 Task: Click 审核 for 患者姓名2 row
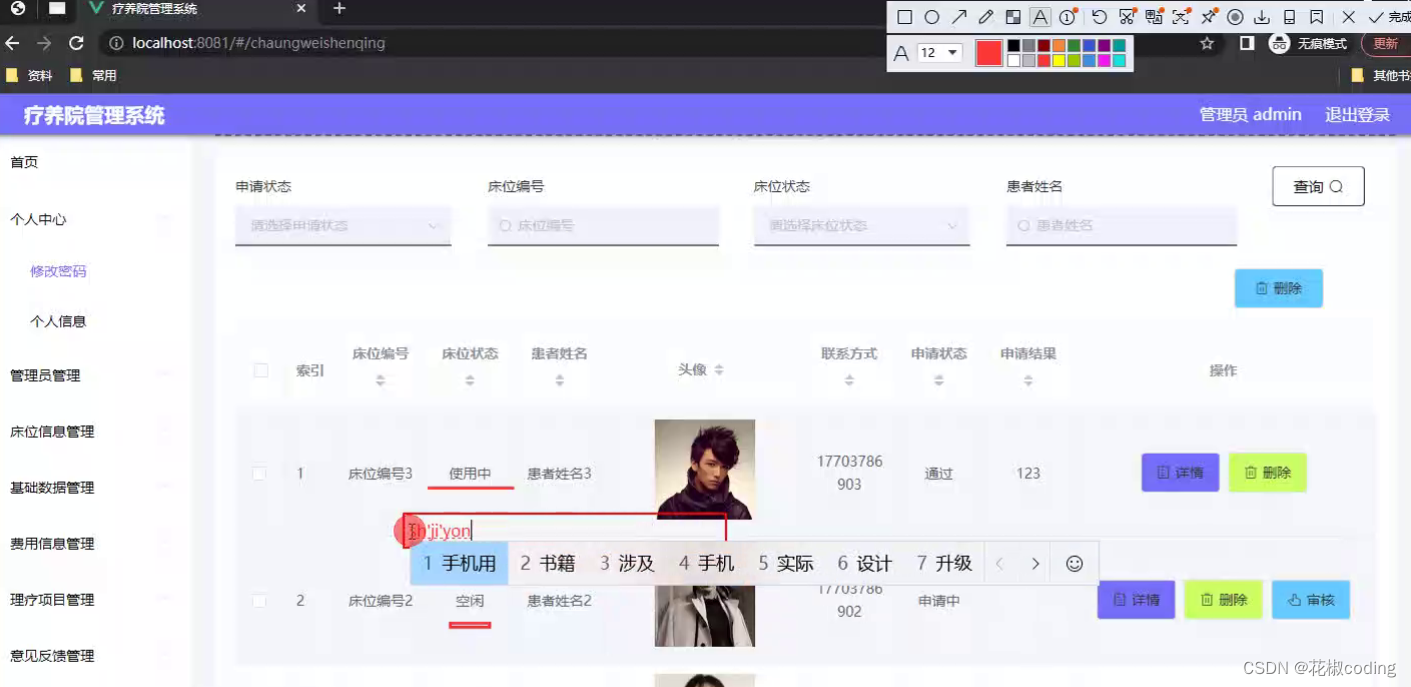[x=1311, y=600]
